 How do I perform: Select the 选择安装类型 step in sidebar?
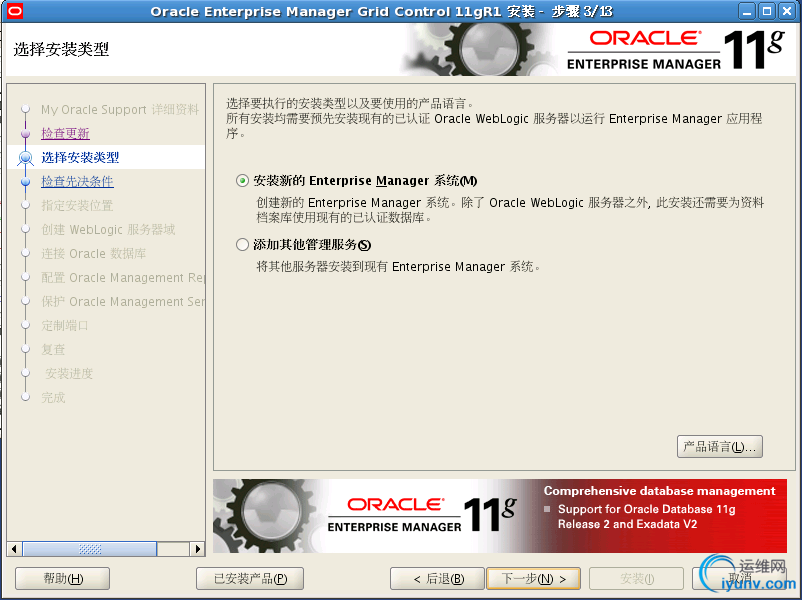pos(80,158)
